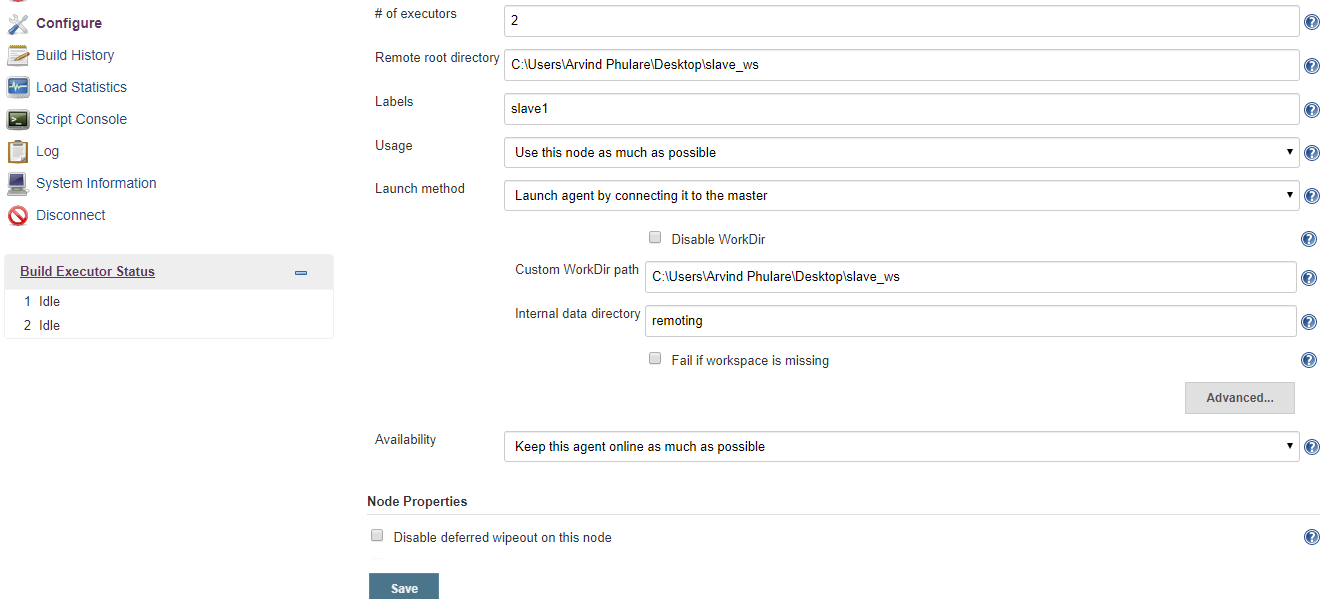Save the node configuration
The height and width of the screenshot is (599, 1335).
pyautogui.click(x=404, y=587)
